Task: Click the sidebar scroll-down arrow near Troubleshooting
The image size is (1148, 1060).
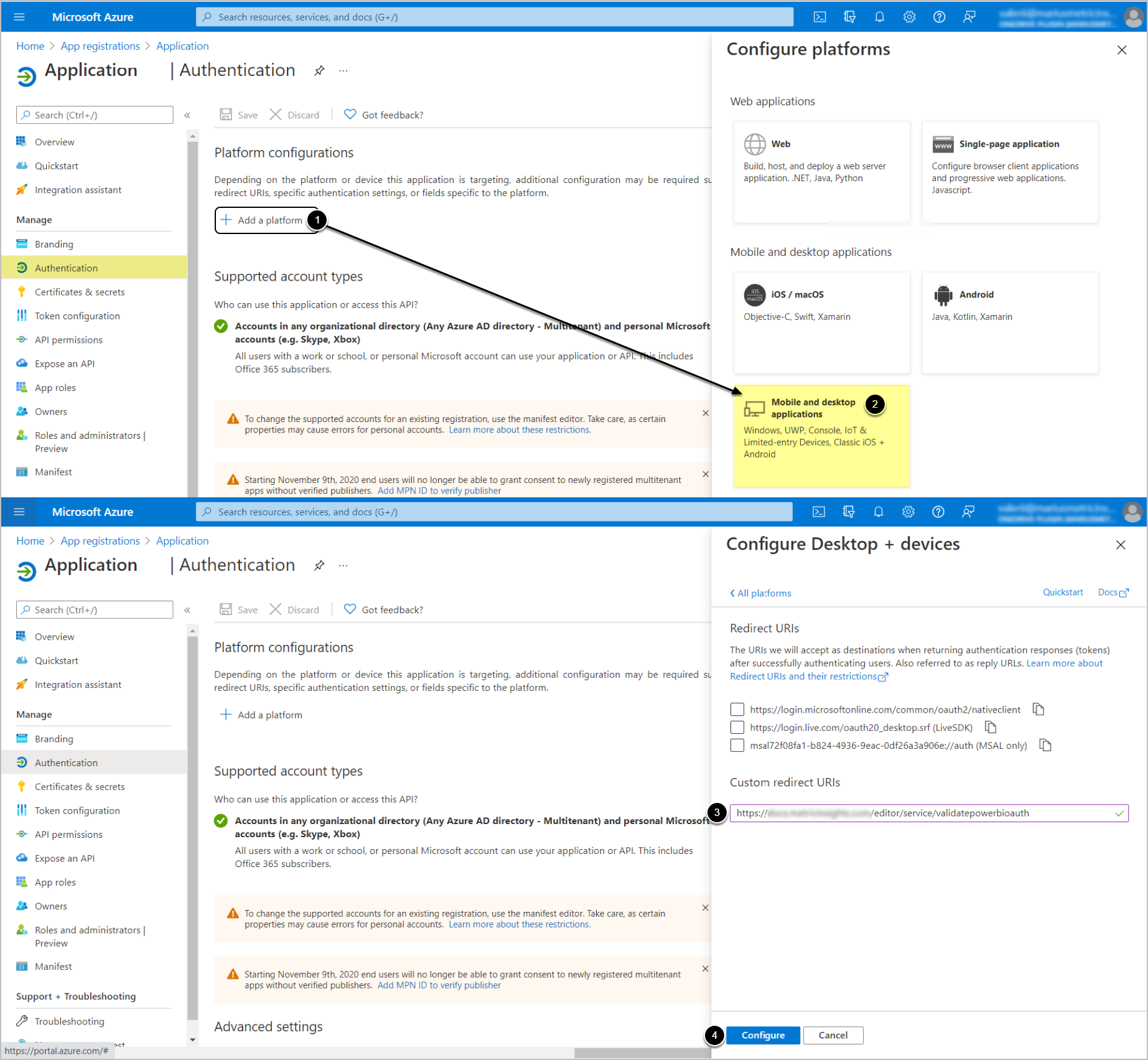Action: [192, 1040]
